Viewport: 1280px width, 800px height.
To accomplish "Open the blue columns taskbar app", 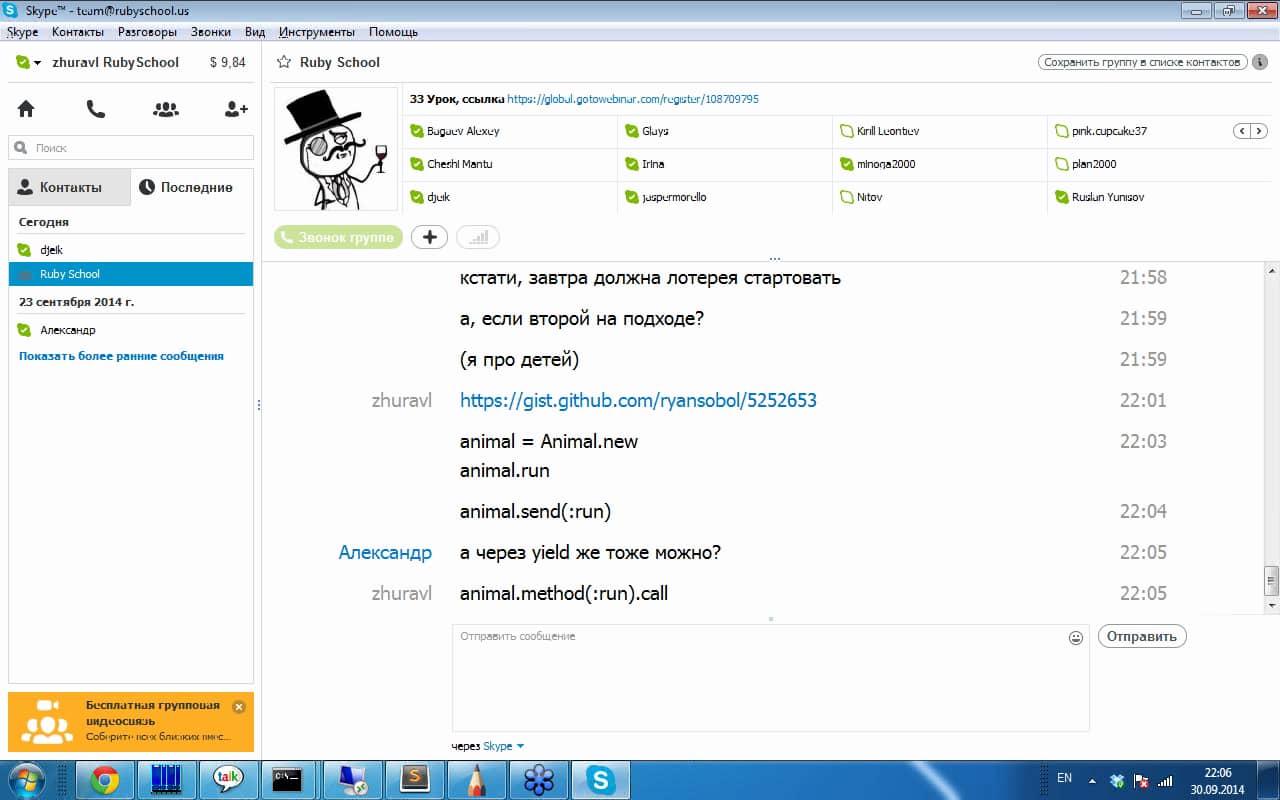I will pos(166,779).
